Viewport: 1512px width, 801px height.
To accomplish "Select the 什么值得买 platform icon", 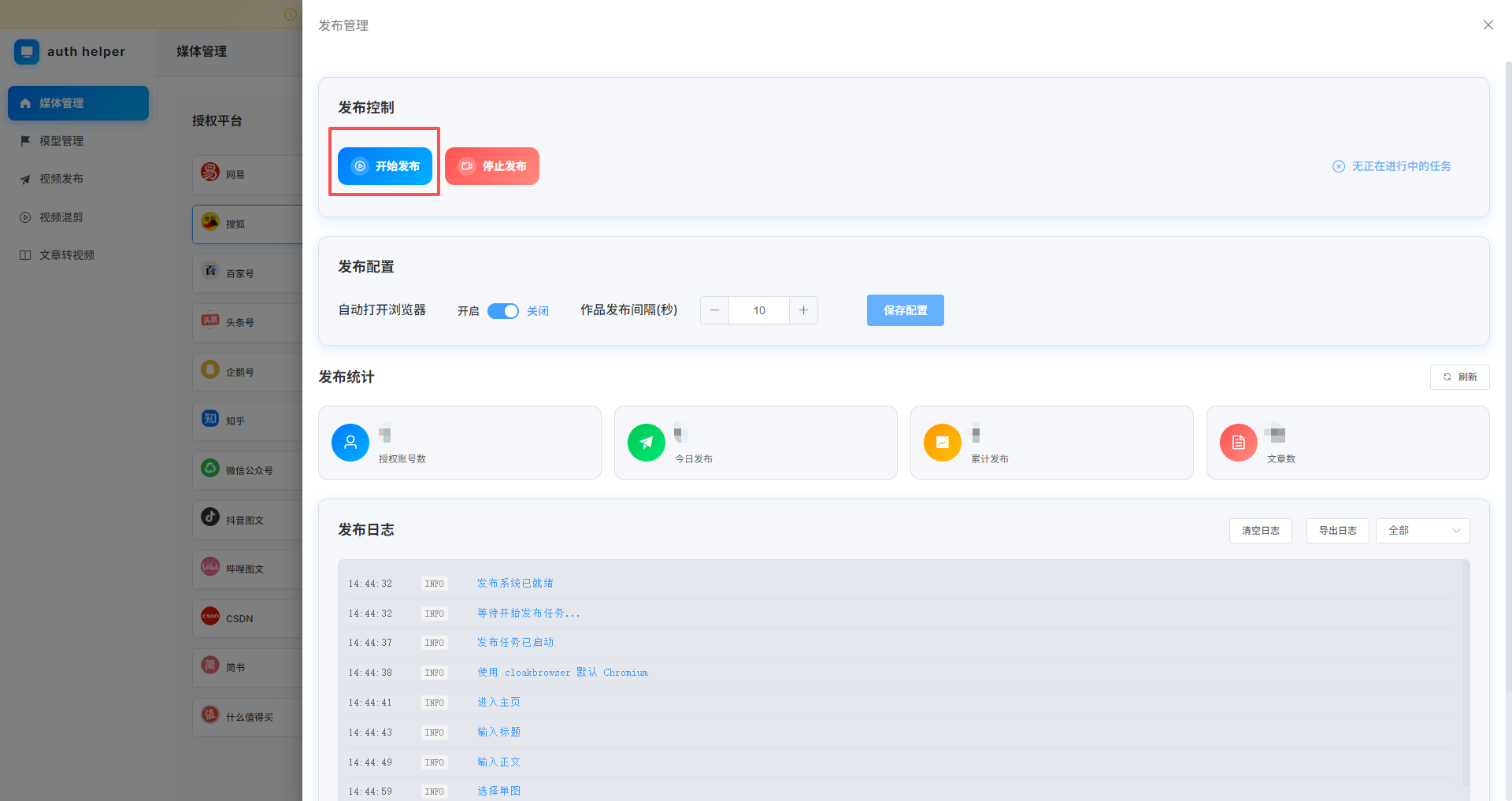I will [210, 714].
